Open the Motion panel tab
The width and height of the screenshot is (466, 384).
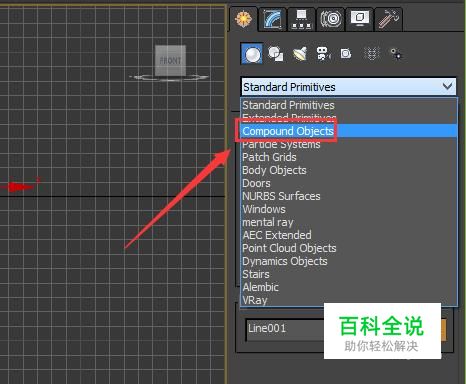(330, 19)
